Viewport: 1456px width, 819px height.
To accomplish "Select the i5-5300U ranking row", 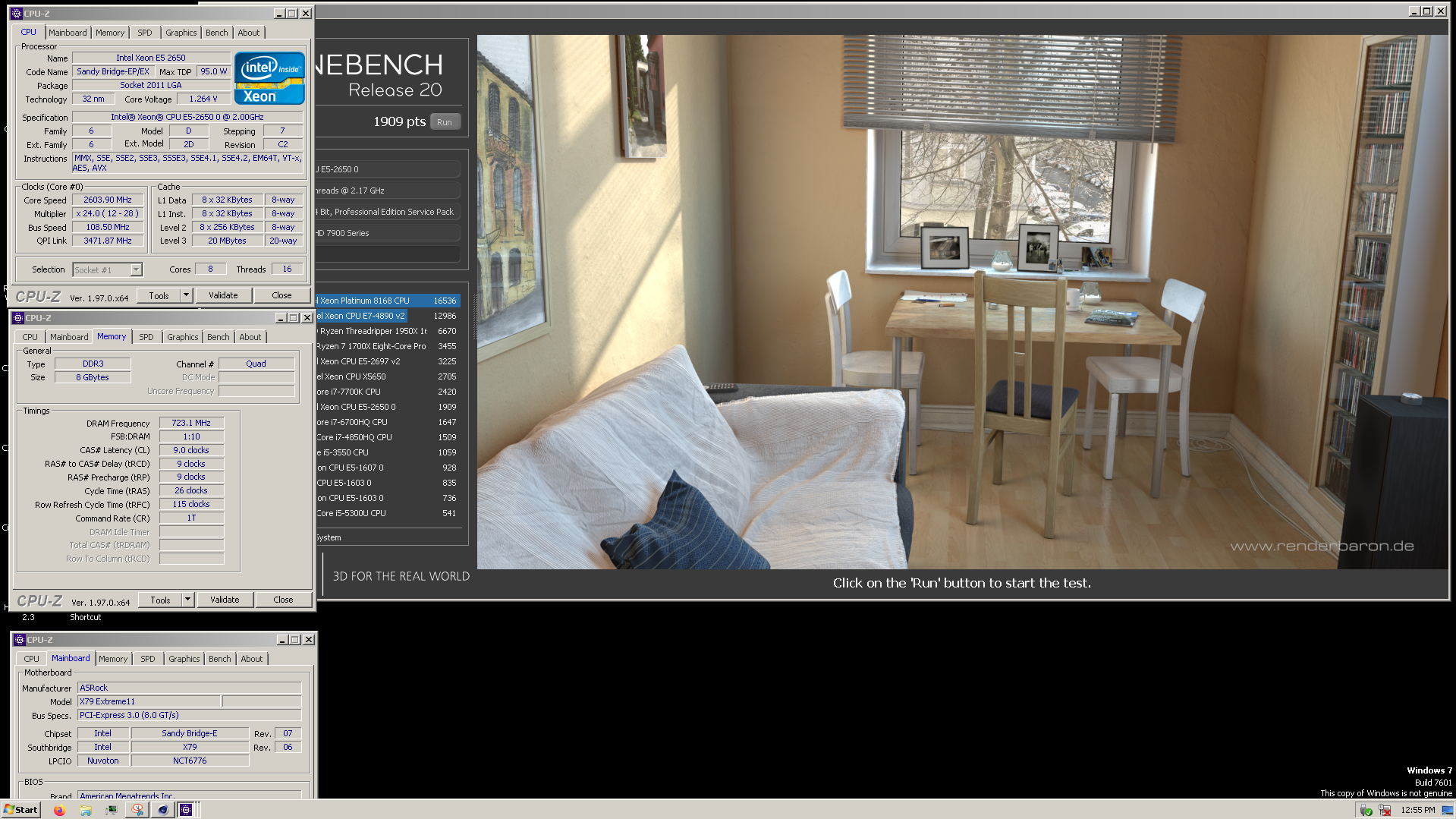I will tap(388, 513).
